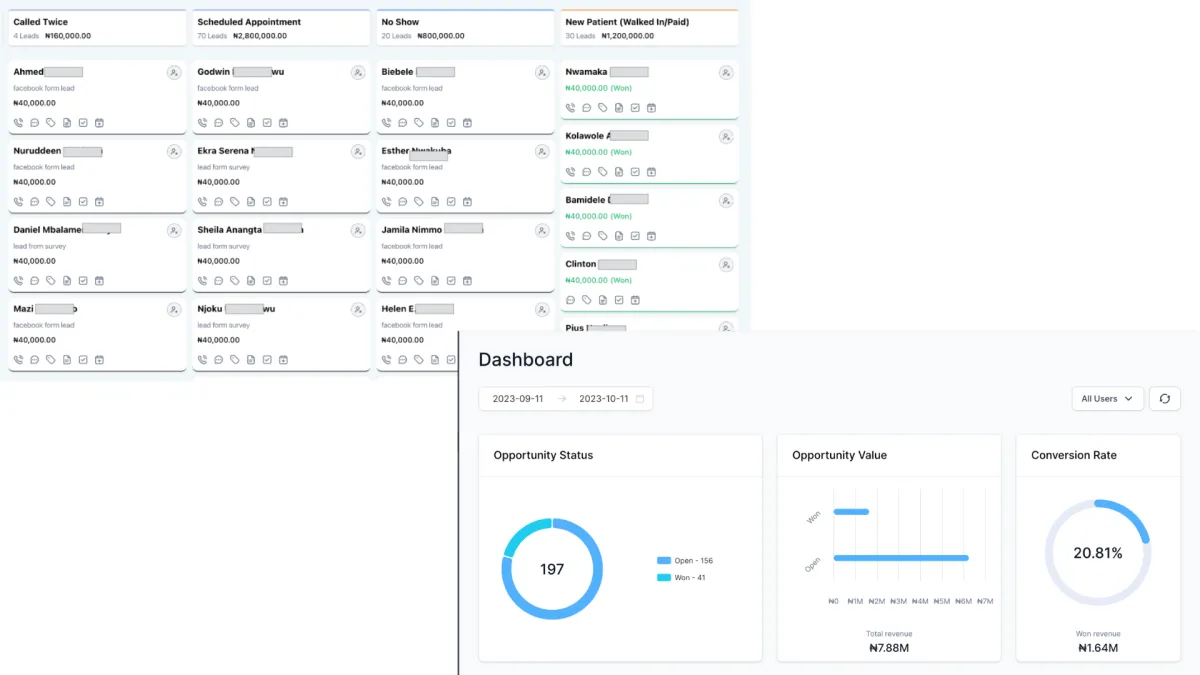
Task: Open the Jamila Nimmo lead card
Action: click(x=465, y=255)
